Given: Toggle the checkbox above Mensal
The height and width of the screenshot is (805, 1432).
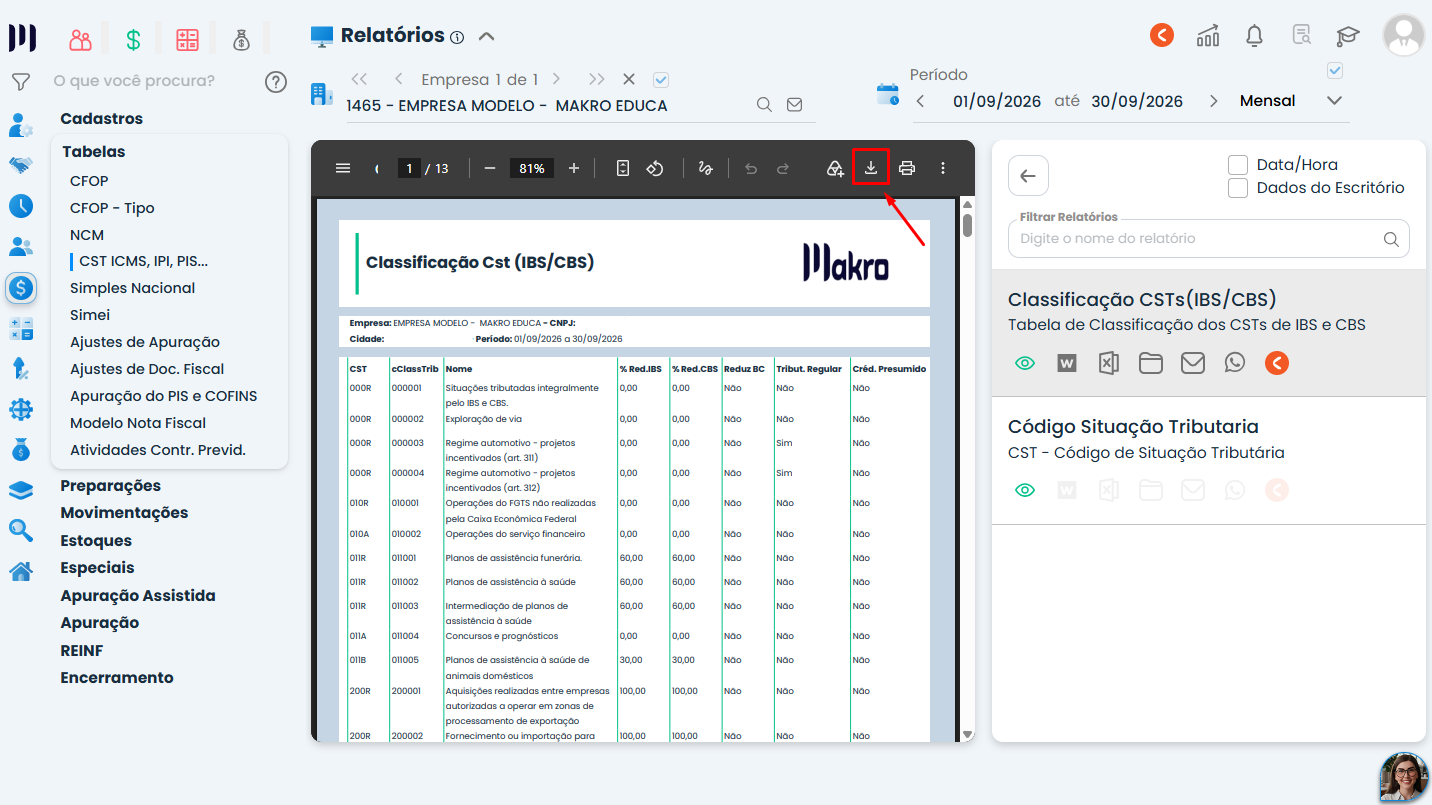Looking at the screenshot, I should point(1334,70).
